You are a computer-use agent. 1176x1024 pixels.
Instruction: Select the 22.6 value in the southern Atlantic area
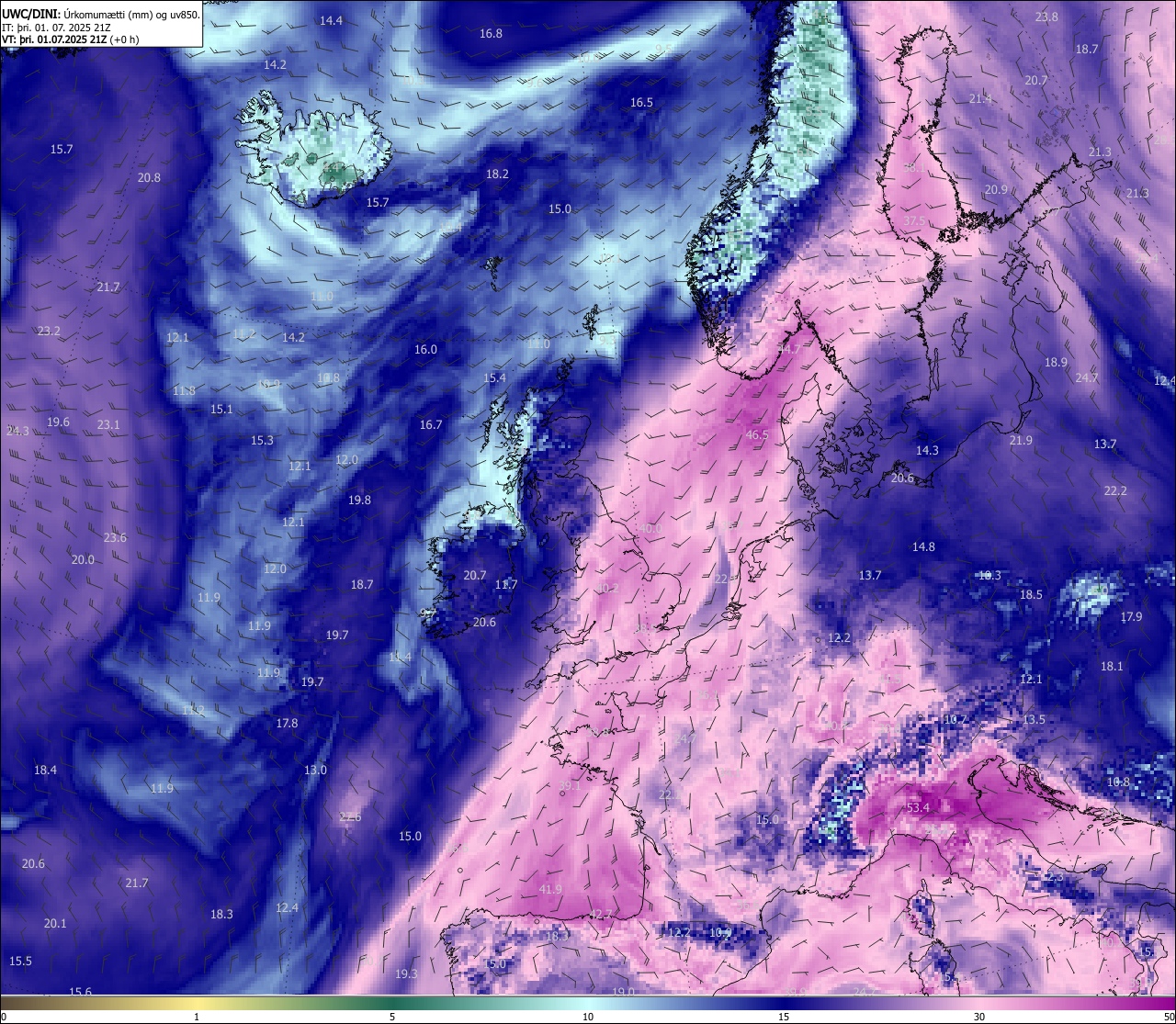(x=350, y=816)
